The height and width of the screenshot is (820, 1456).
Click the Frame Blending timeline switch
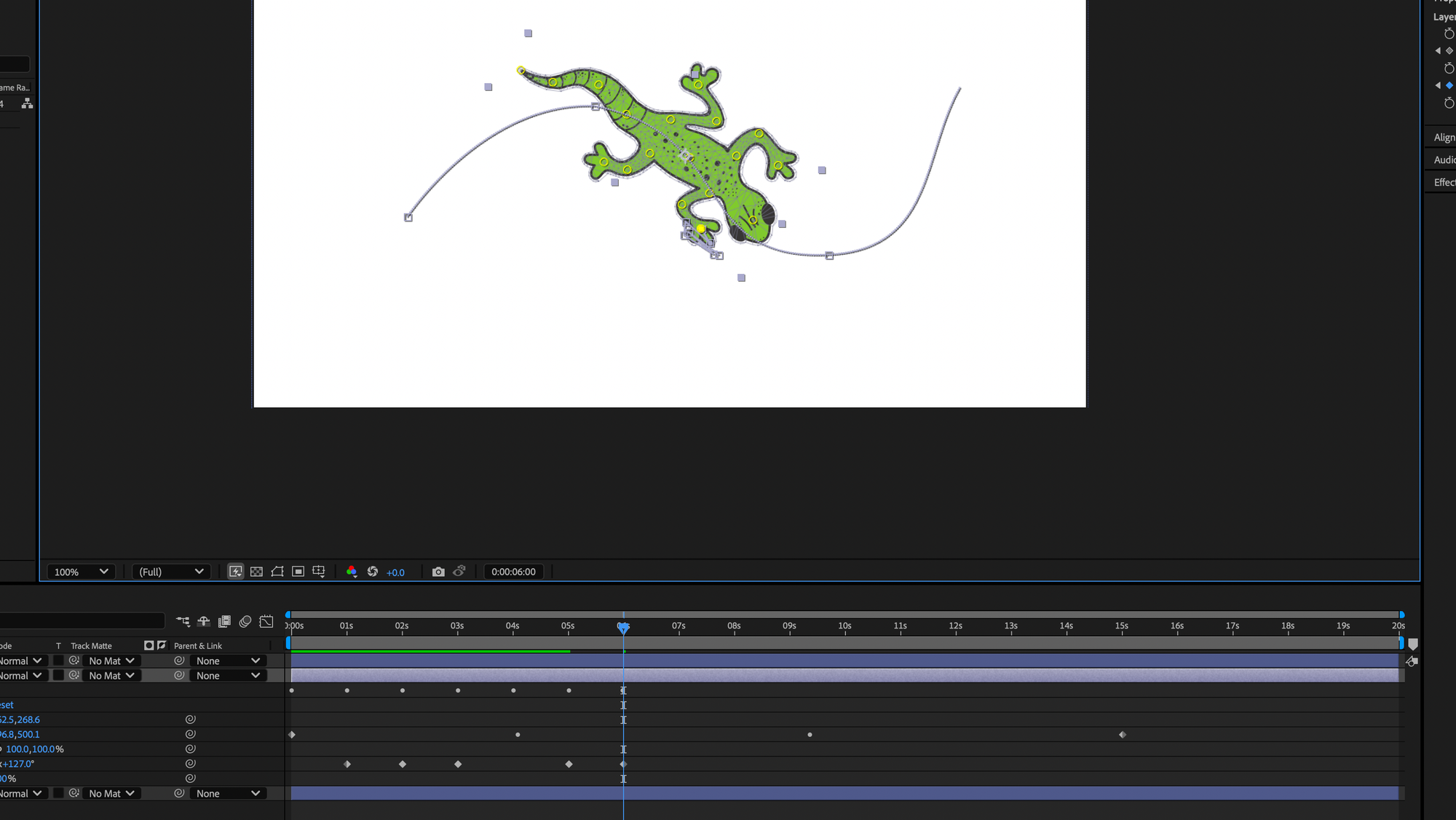click(x=224, y=621)
